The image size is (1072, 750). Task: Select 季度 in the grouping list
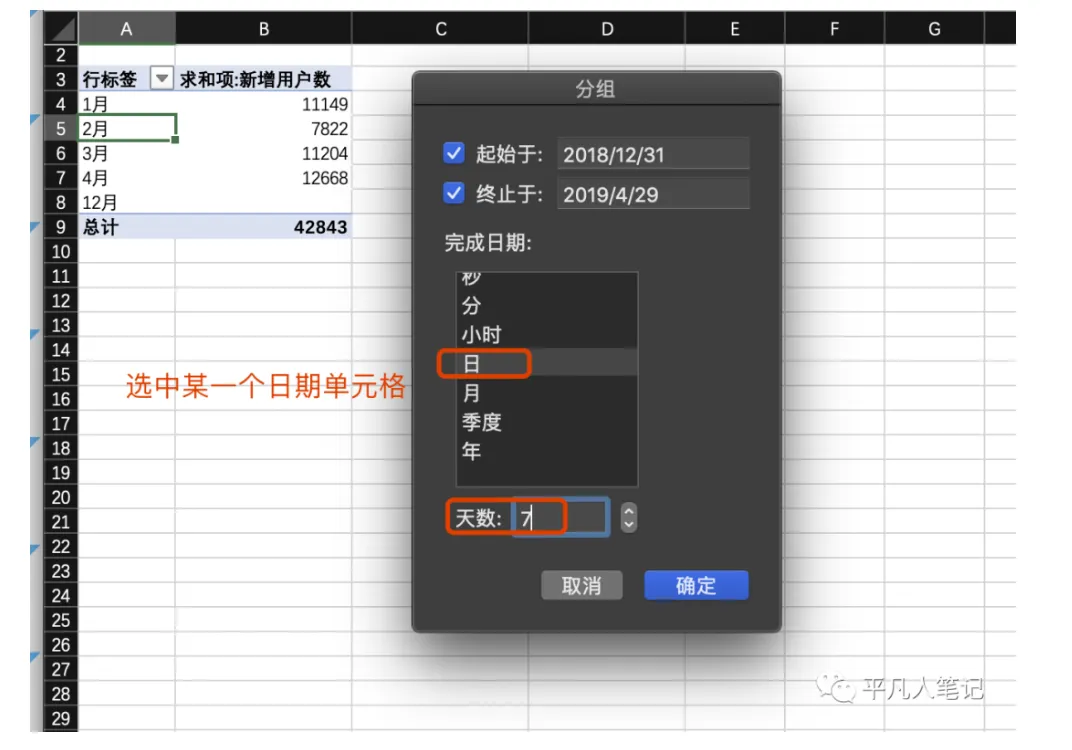pyautogui.click(x=546, y=422)
